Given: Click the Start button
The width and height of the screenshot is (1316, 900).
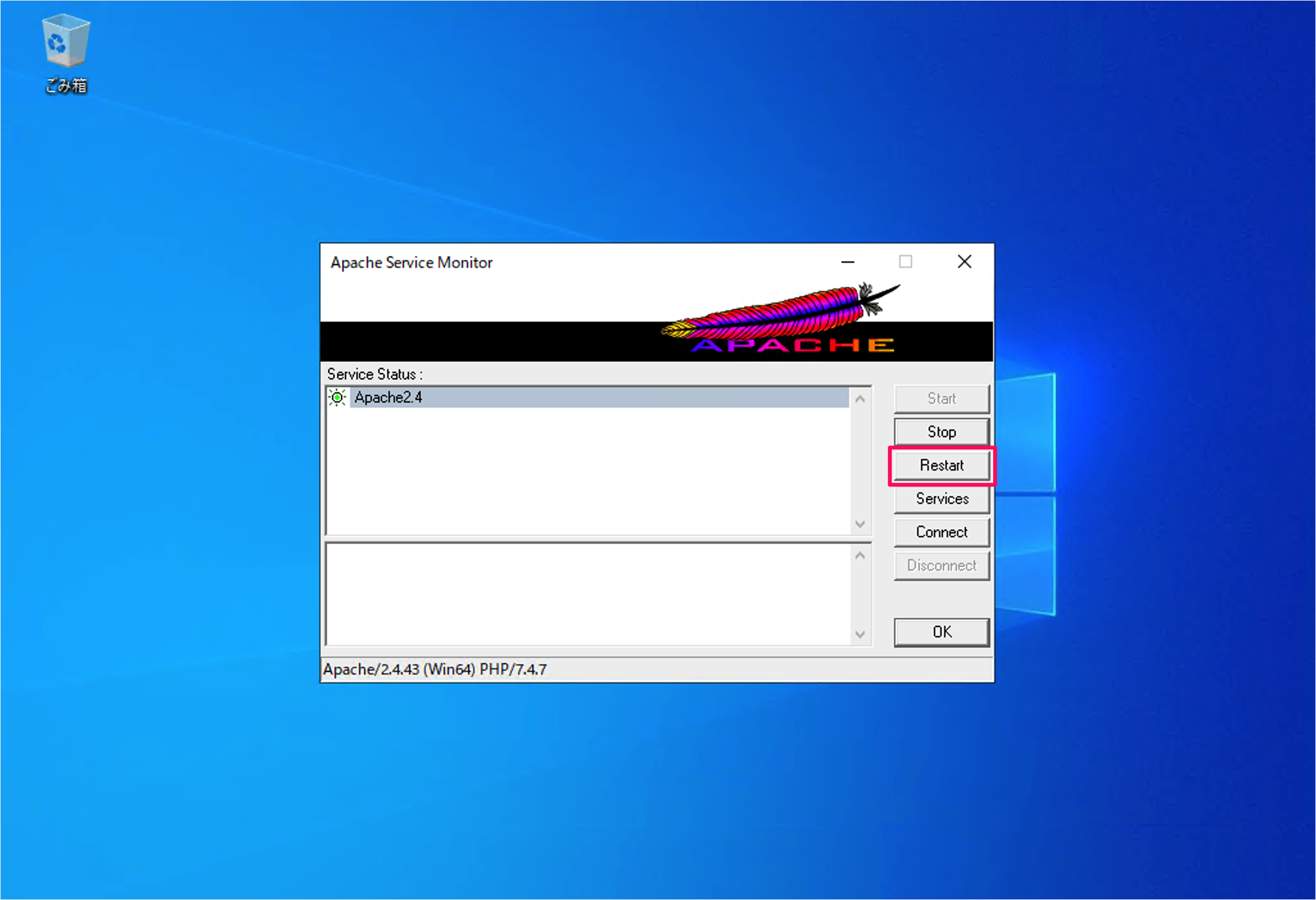Looking at the screenshot, I should 941,399.
